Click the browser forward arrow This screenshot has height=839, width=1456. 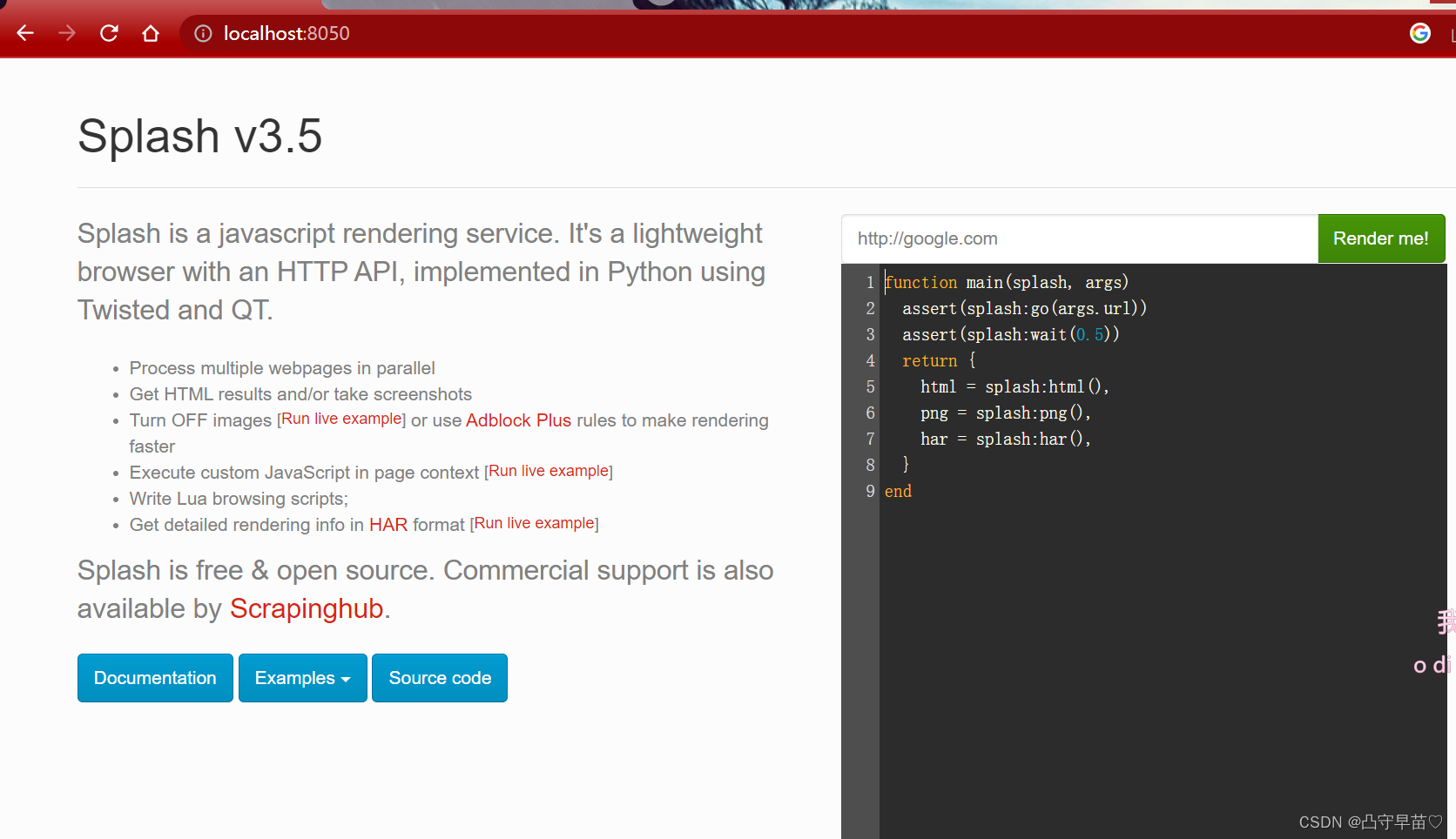pos(67,33)
